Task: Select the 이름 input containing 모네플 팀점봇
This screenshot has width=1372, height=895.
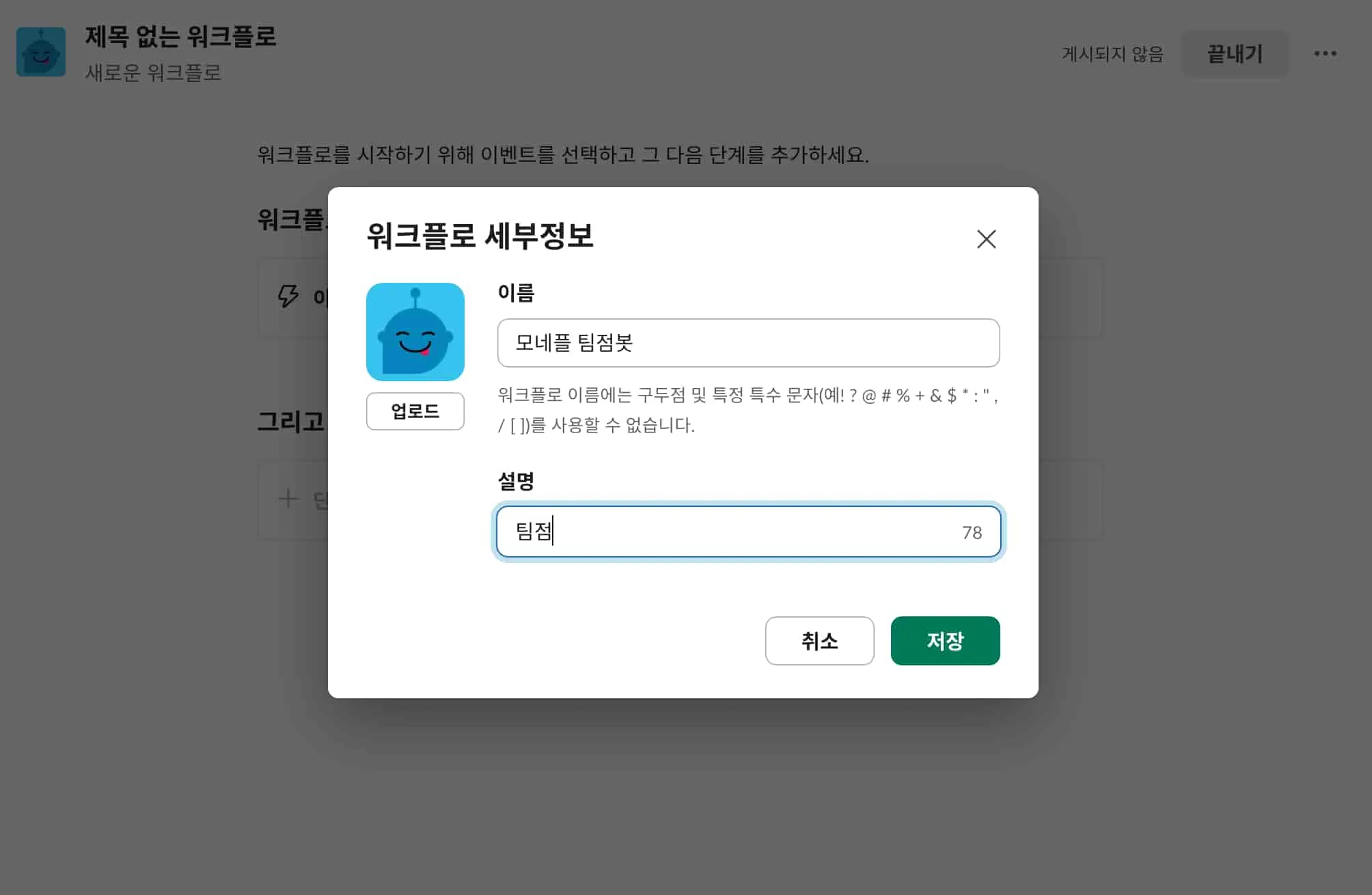Action: (748, 342)
